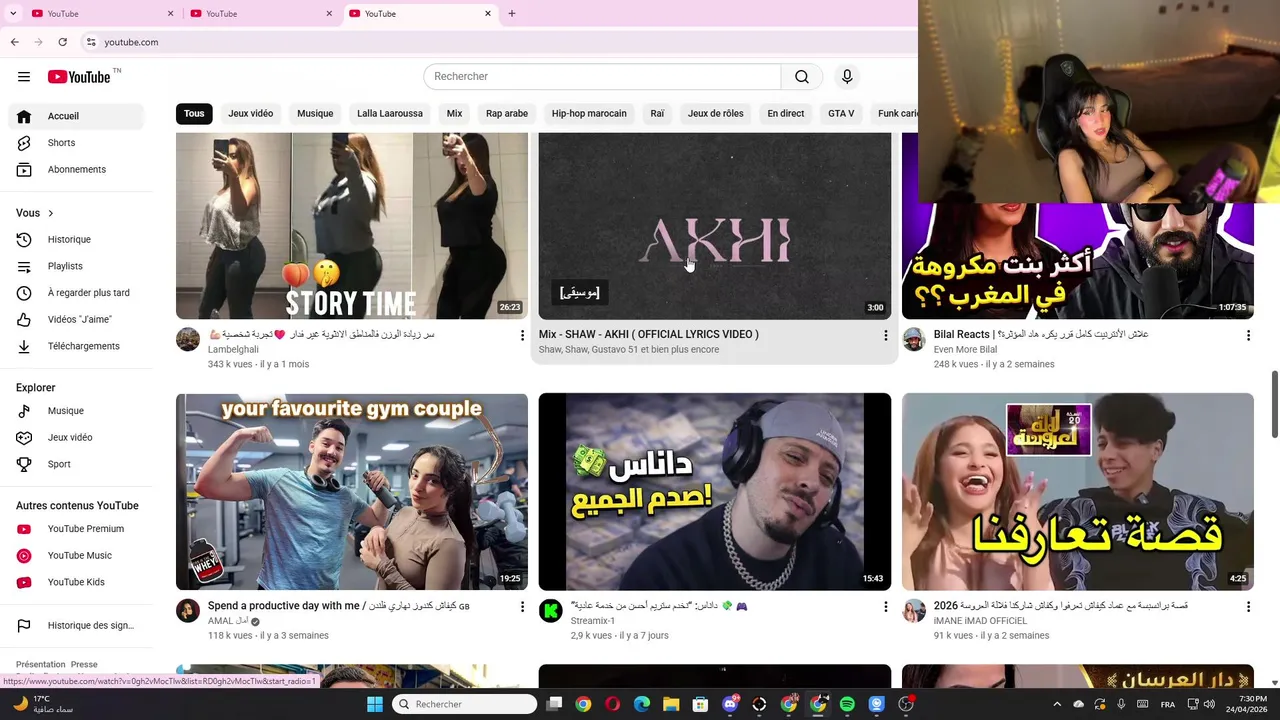The width and height of the screenshot is (1280, 720).
Task: Expand the Vous section
Action: pyautogui.click(x=35, y=213)
